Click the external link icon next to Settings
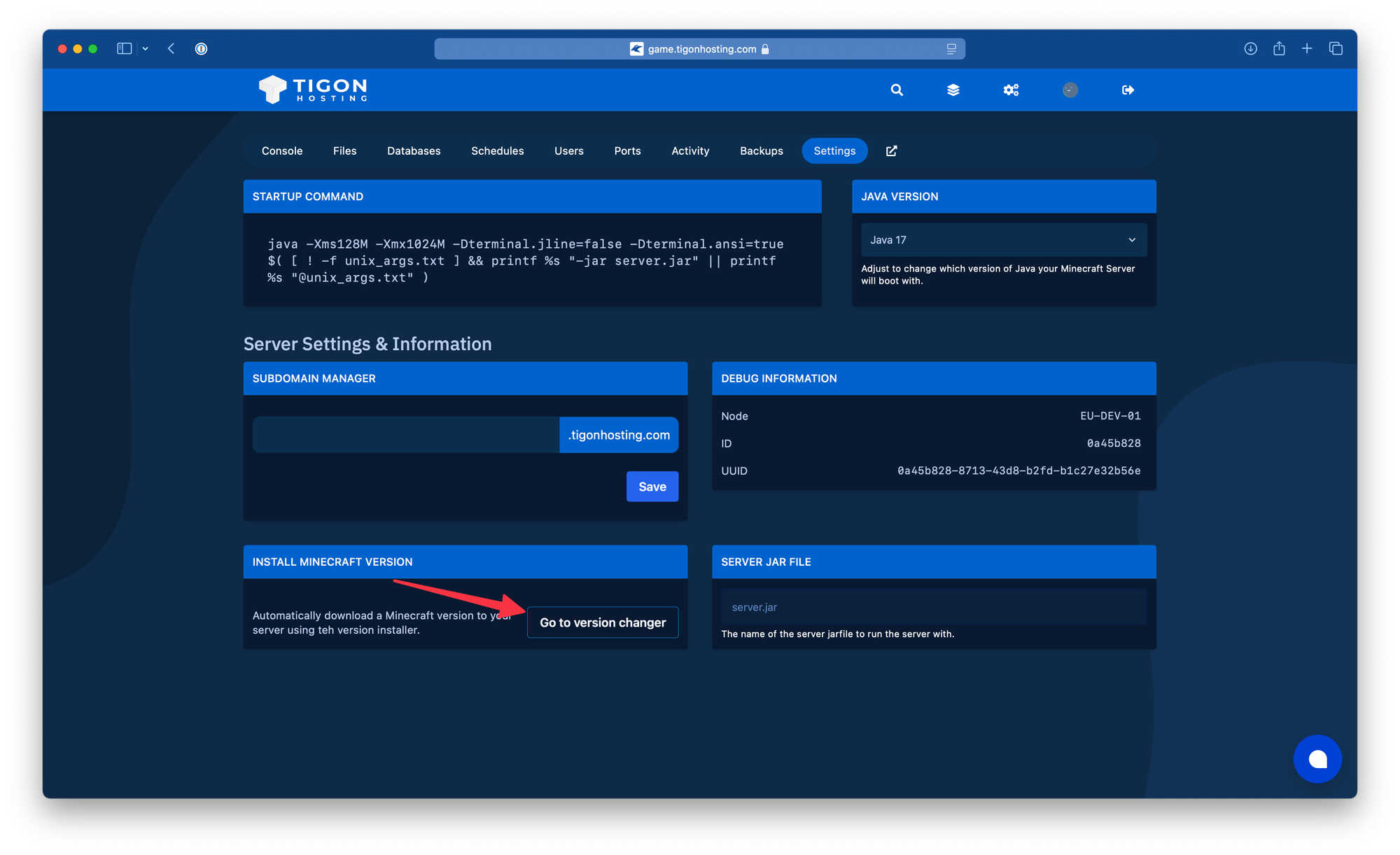This screenshot has height=855, width=1400. pyautogui.click(x=891, y=150)
